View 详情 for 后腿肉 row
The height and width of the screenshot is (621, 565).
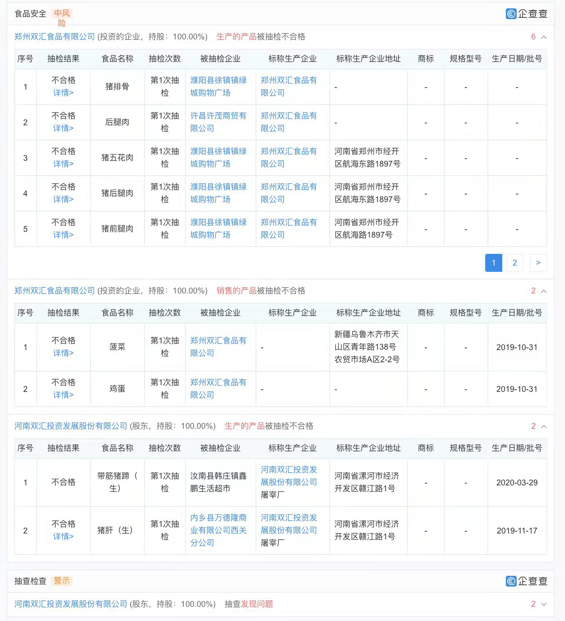tap(63, 129)
